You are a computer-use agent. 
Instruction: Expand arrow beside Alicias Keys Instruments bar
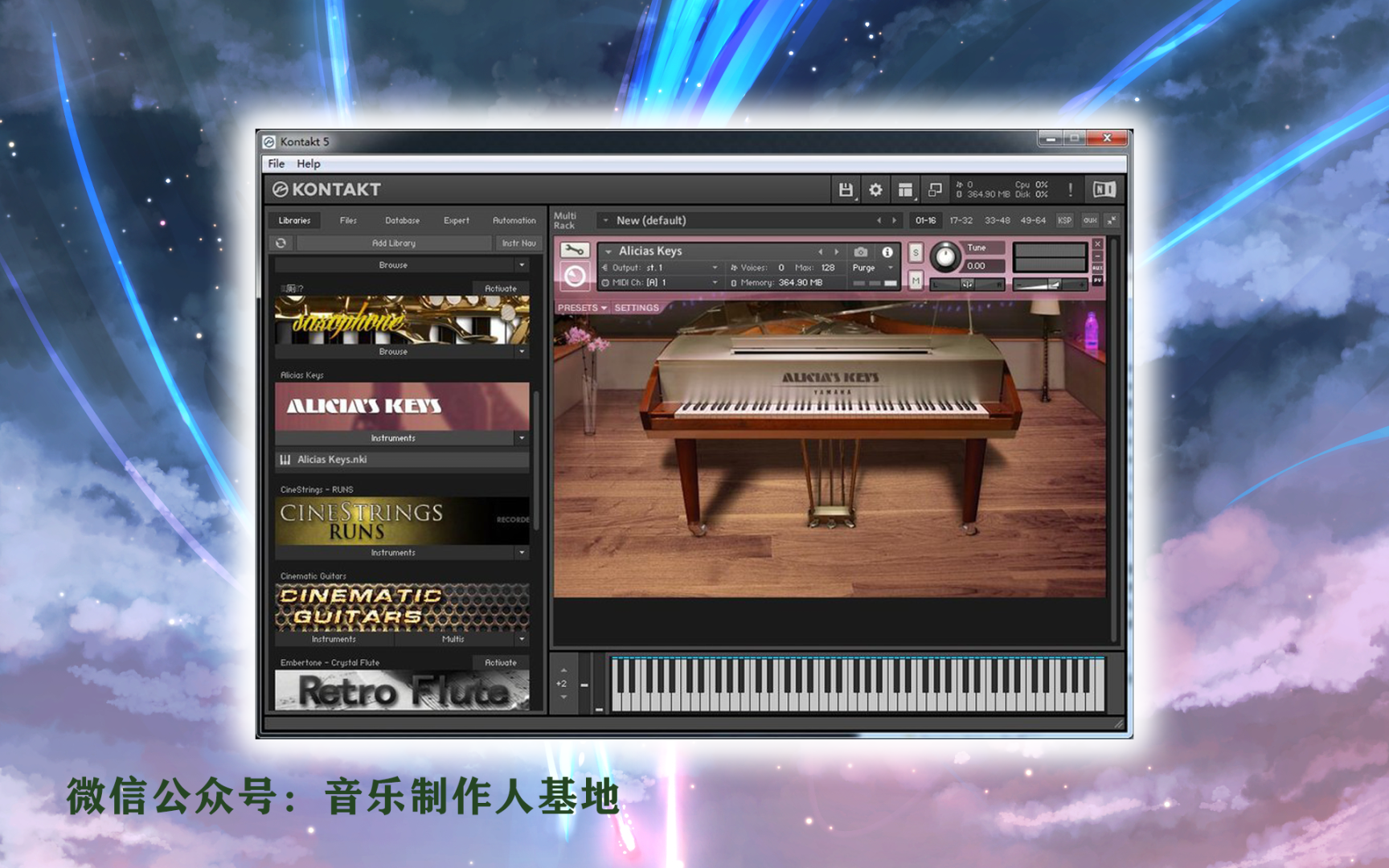click(522, 438)
